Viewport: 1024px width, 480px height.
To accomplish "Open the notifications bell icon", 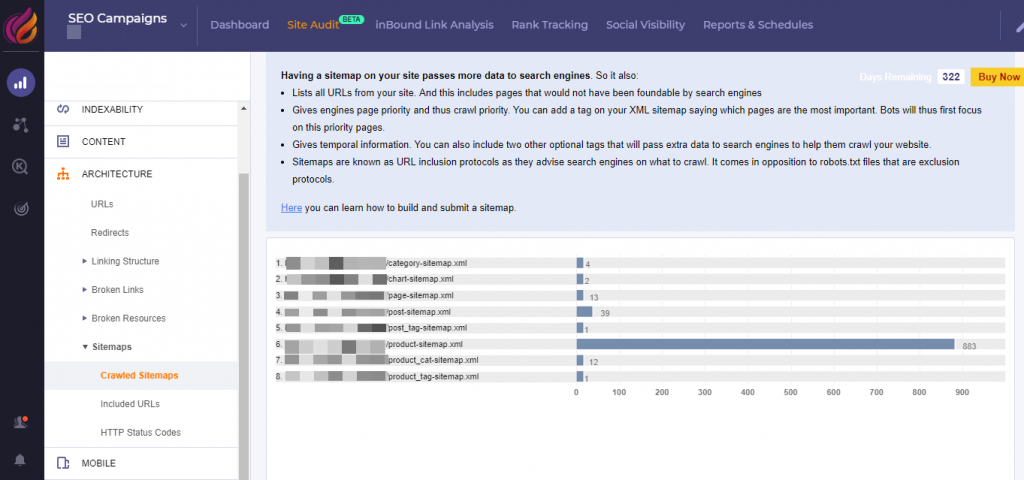I will pos(21,460).
